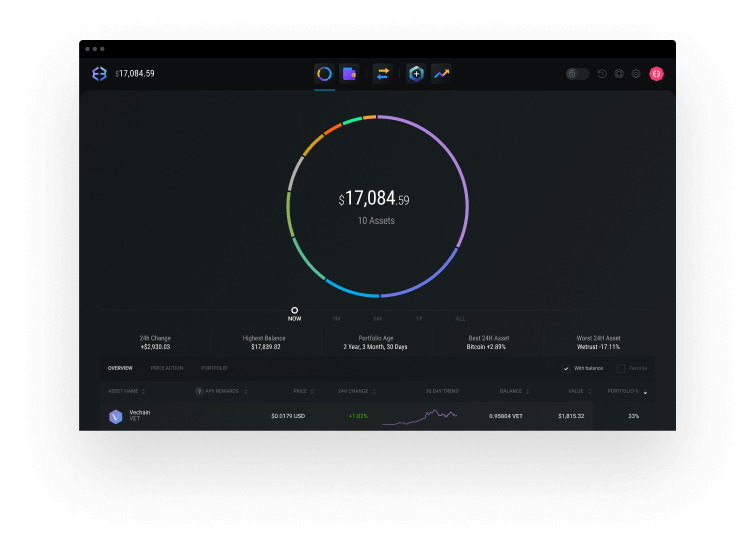Open the History clock icon
Screen dimensions: 753x547
tap(602, 73)
